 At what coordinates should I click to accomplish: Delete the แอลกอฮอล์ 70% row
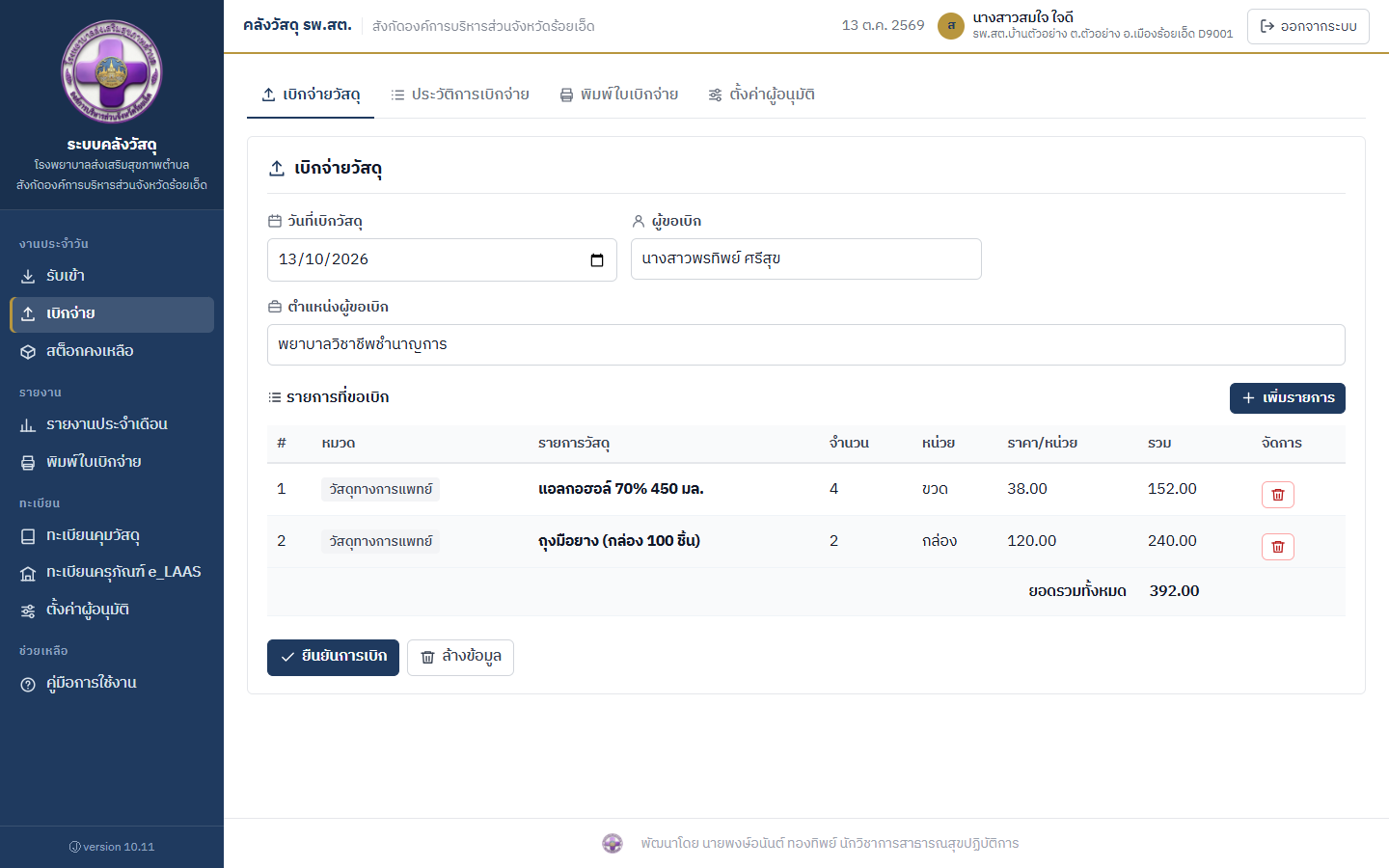[1278, 495]
